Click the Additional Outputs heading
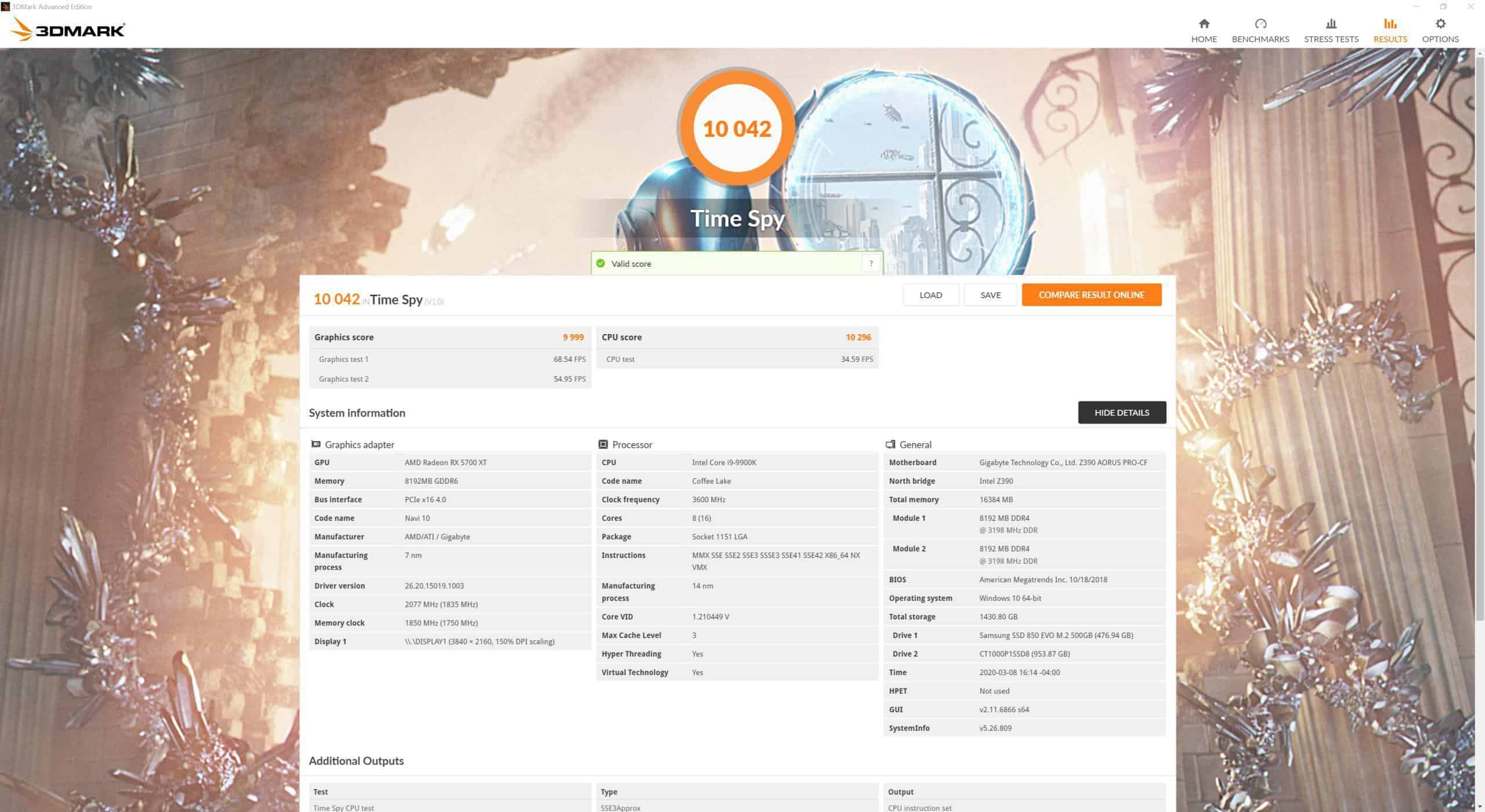Viewport: 1485px width, 812px height. click(x=356, y=760)
